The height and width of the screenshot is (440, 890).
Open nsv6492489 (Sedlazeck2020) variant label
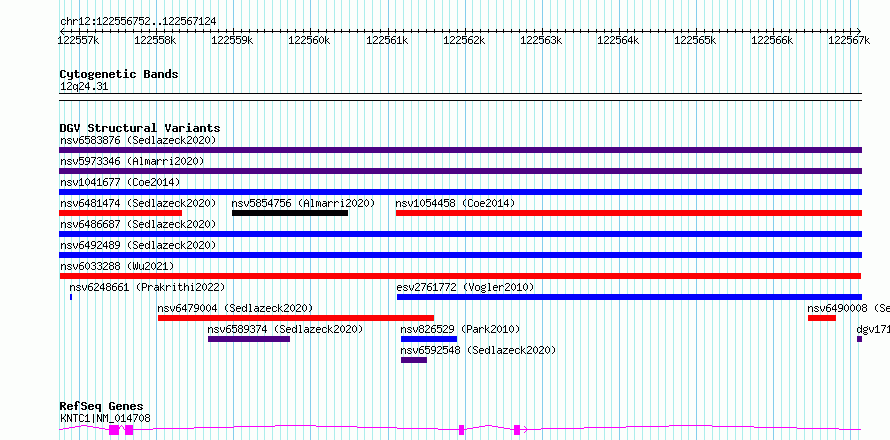138,245
